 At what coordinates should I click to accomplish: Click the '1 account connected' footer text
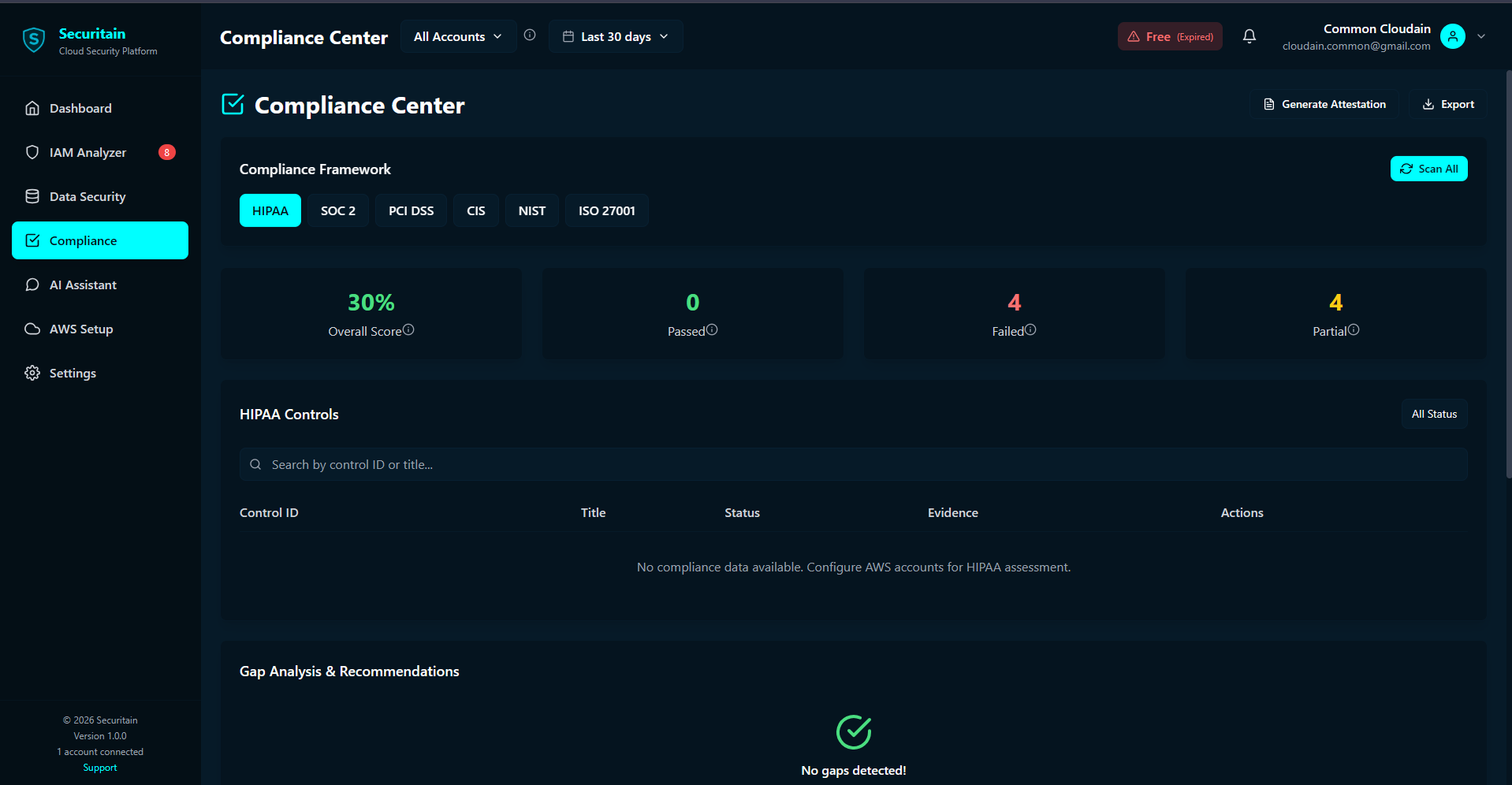pos(100,752)
